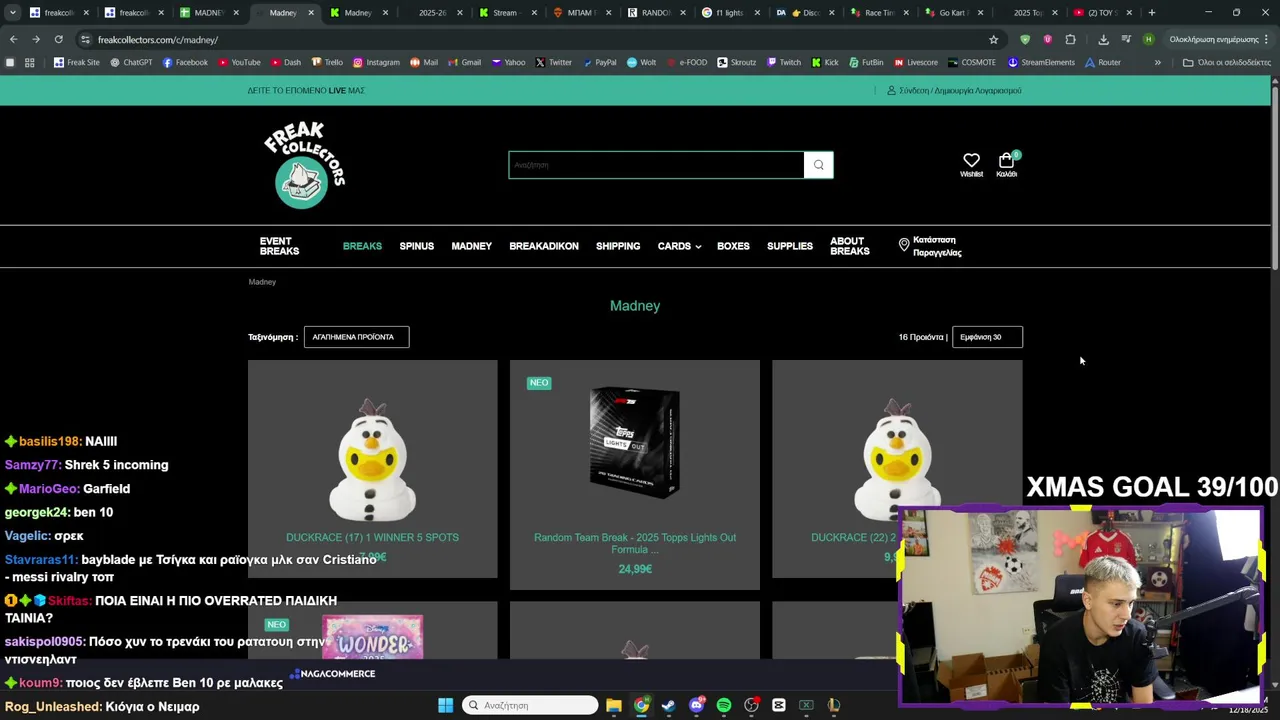Focus the site search input field

(656, 165)
